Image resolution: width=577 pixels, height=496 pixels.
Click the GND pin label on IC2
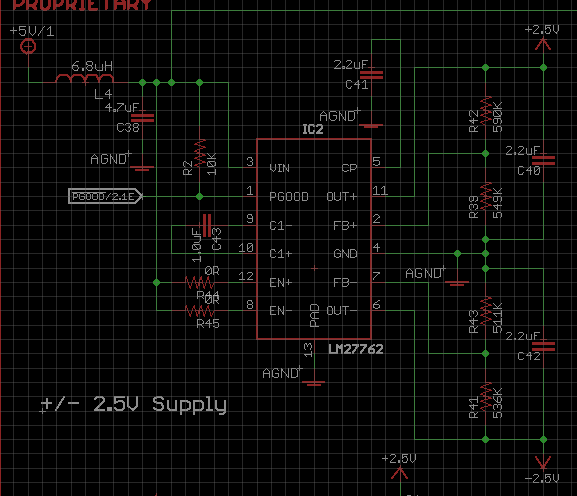point(346,254)
